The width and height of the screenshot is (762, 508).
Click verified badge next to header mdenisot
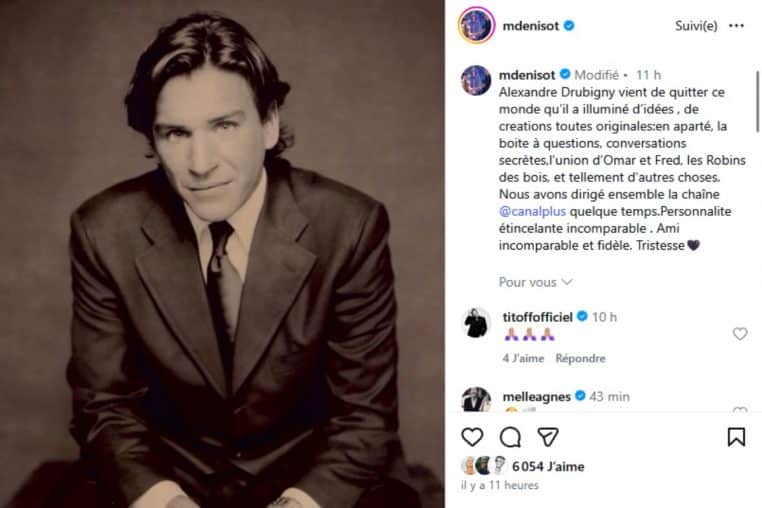[x=569, y=26]
